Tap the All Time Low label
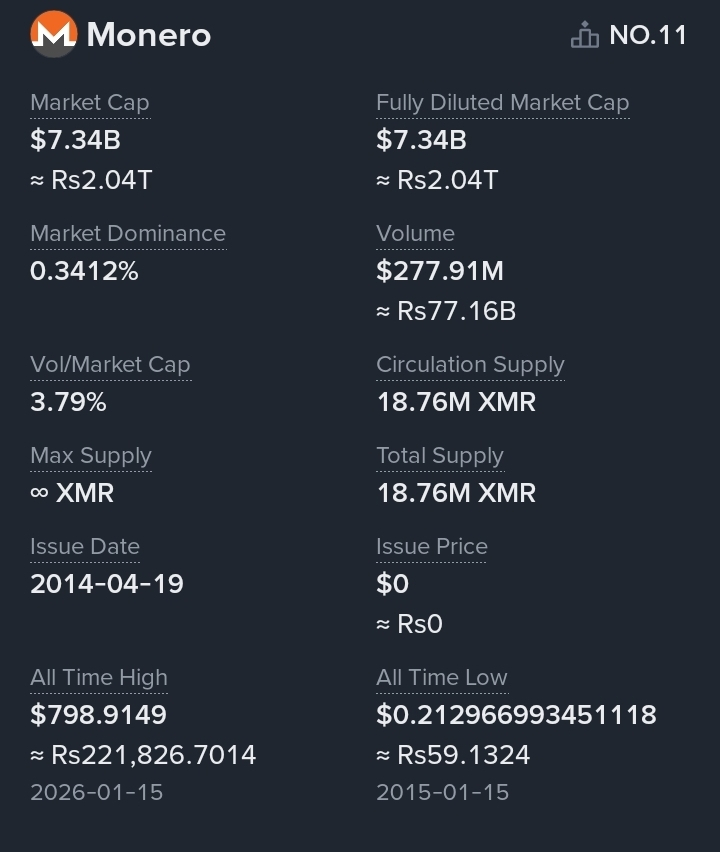Screen dimensions: 720x852 (442, 678)
